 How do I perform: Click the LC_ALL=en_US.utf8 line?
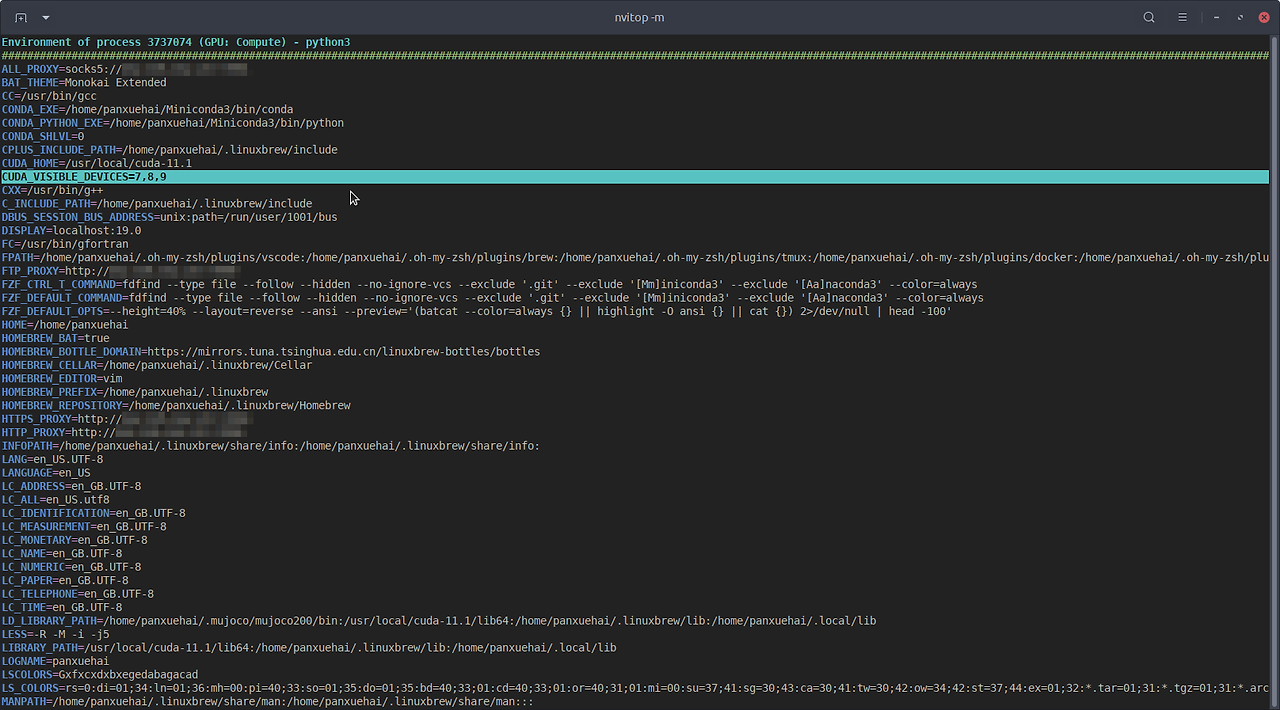pos(56,499)
